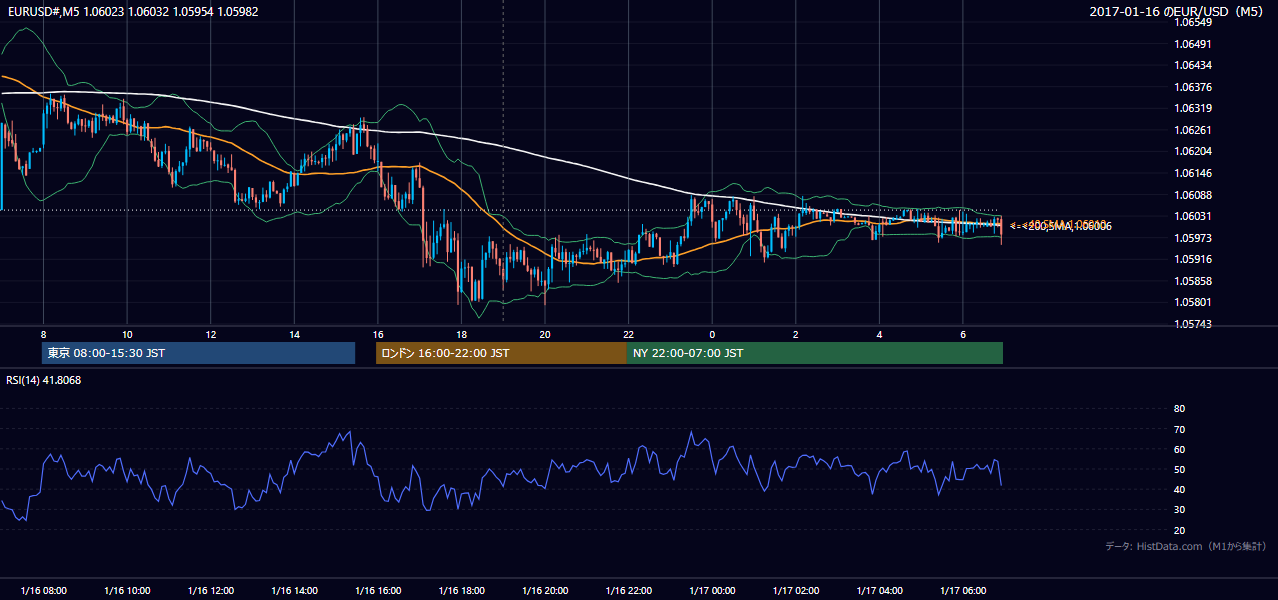This screenshot has height=600, width=1278.
Task: Click price axis value 1.06261
Action: click(x=1192, y=130)
